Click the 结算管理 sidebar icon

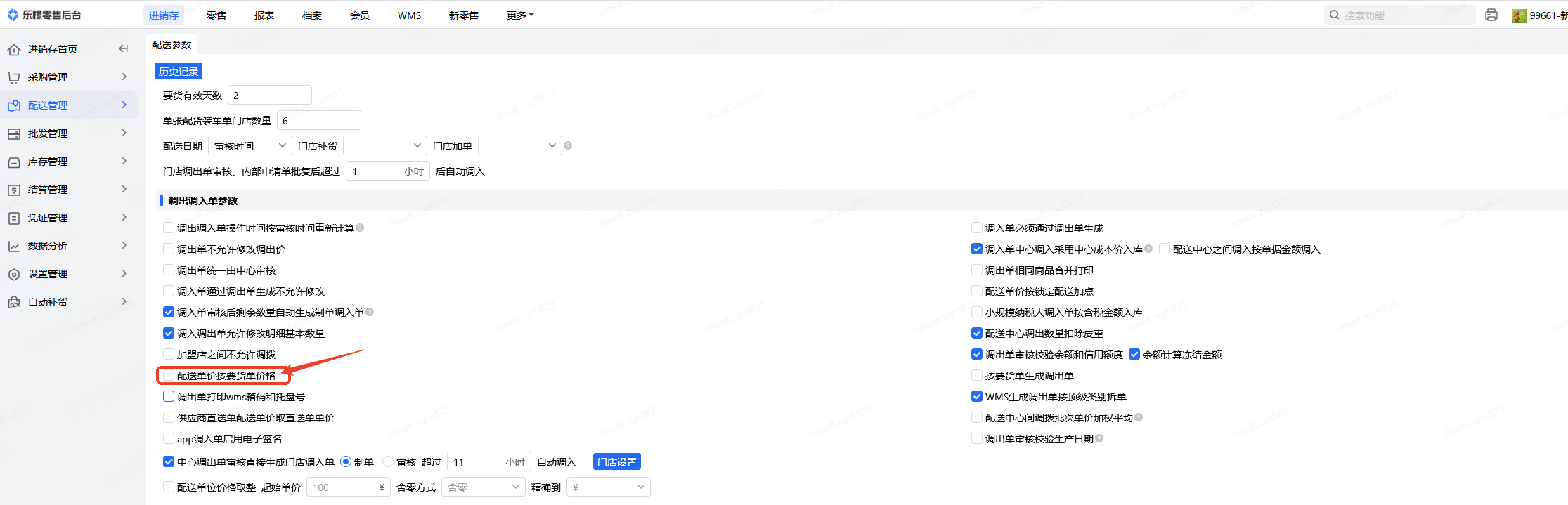tap(14, 190)
